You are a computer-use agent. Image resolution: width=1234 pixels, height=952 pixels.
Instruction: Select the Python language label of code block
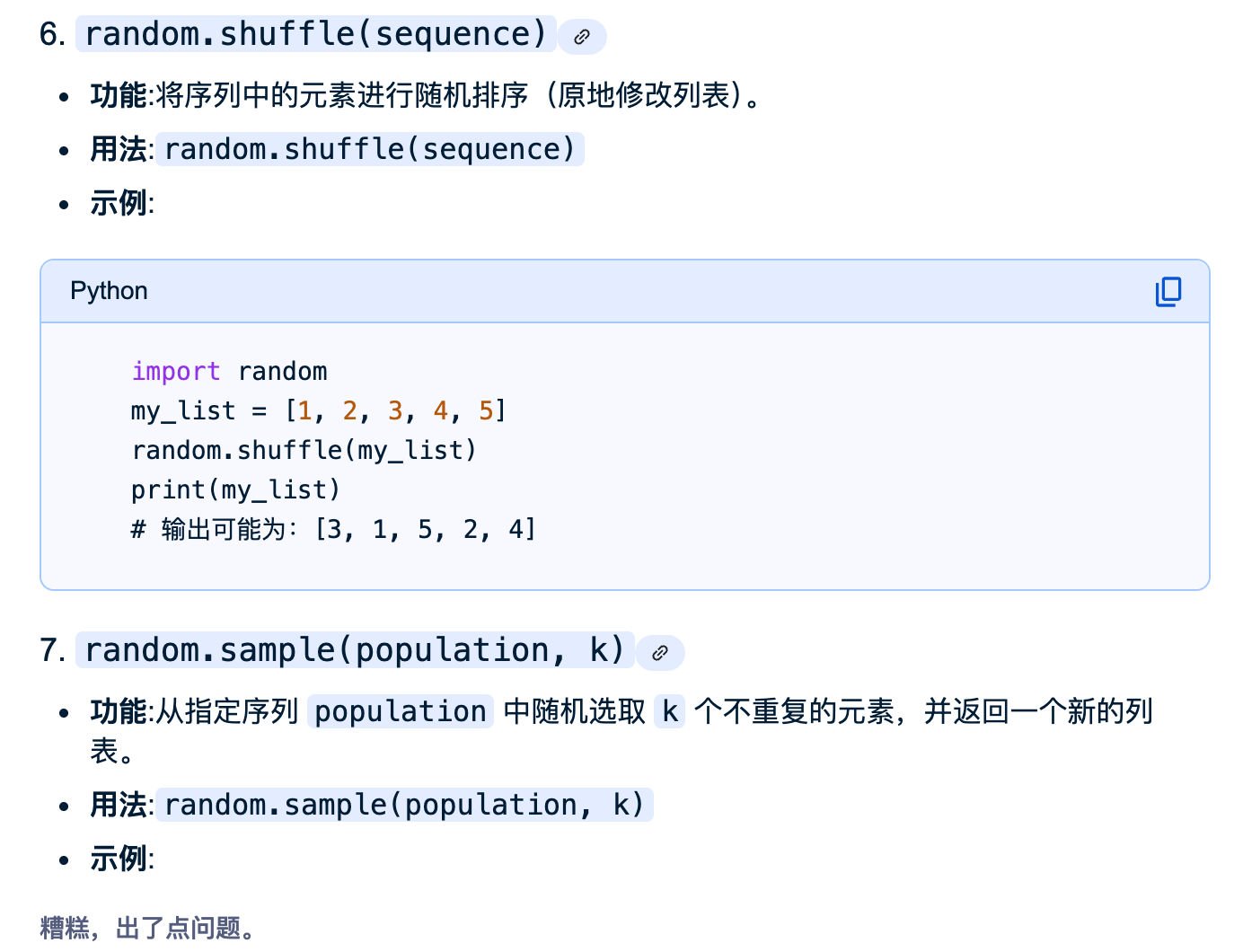pos(109,291)
